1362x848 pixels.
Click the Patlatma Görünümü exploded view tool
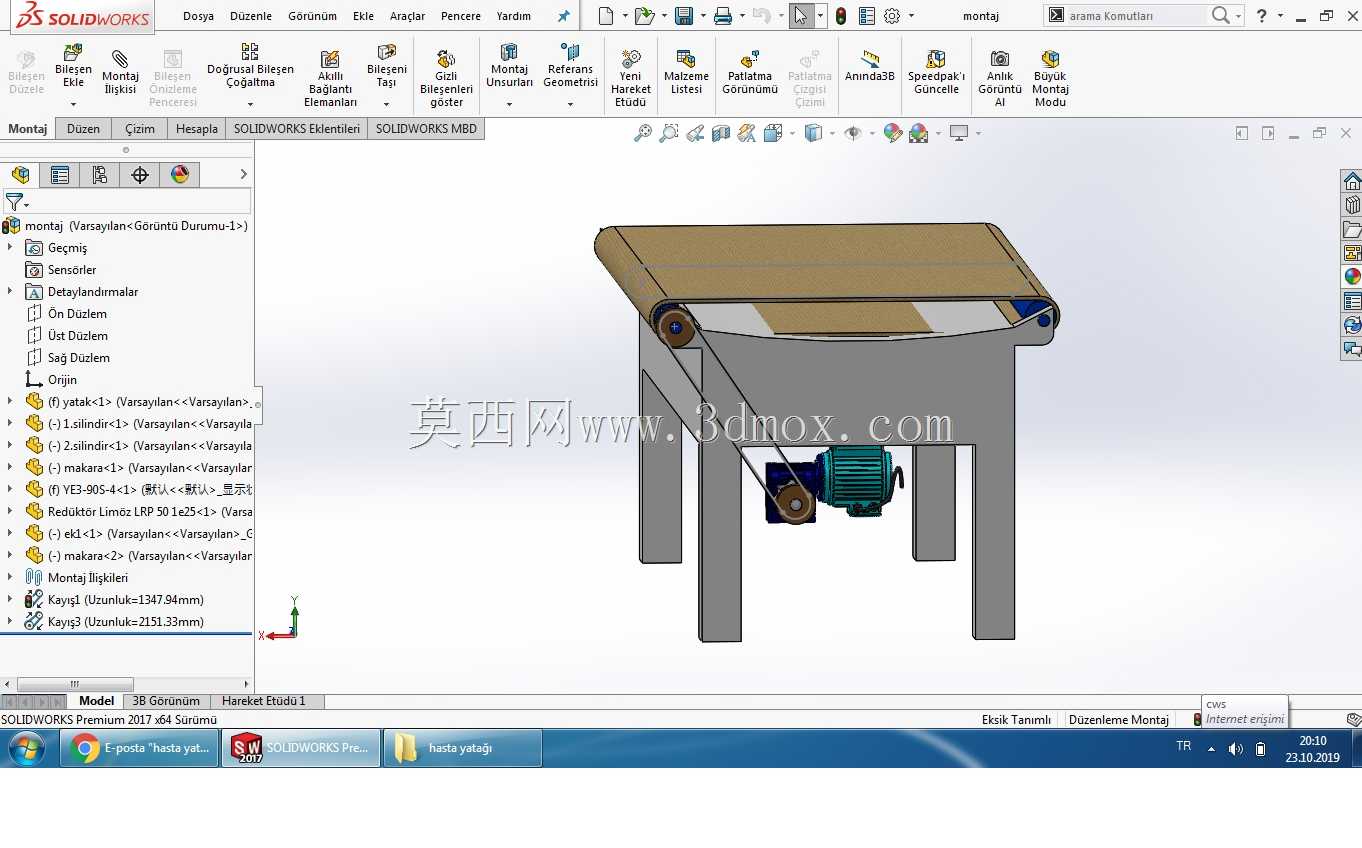750,73
